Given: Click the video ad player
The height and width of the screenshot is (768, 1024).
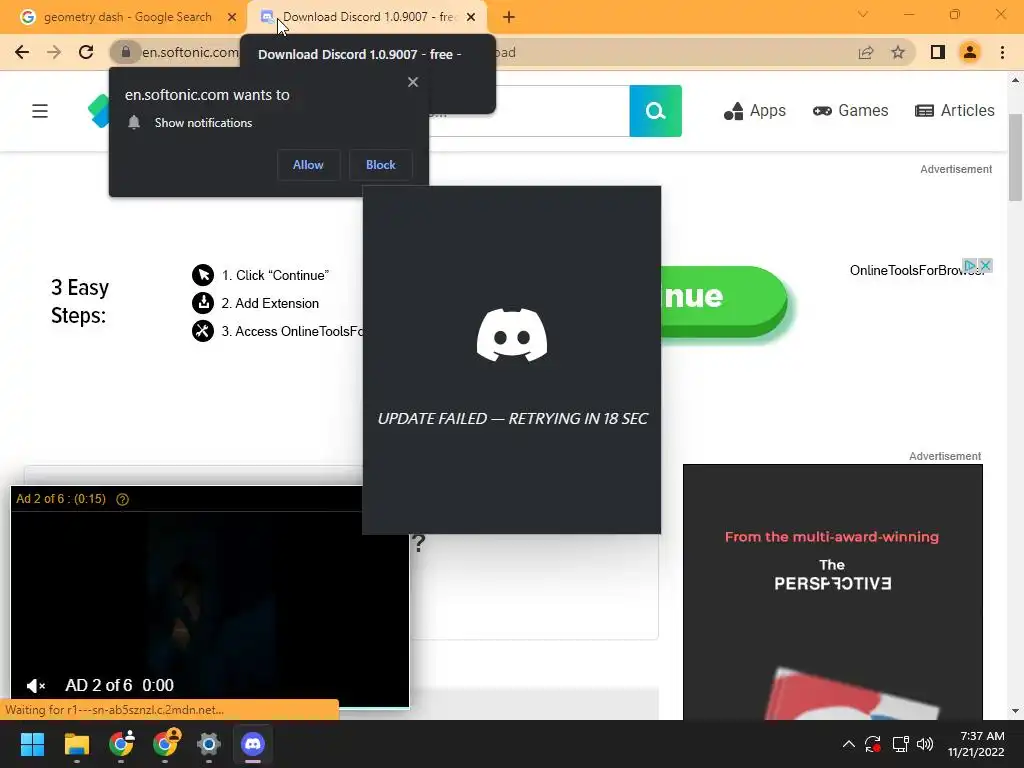Looking at the screenshot, I should click(x=210, y=597).
